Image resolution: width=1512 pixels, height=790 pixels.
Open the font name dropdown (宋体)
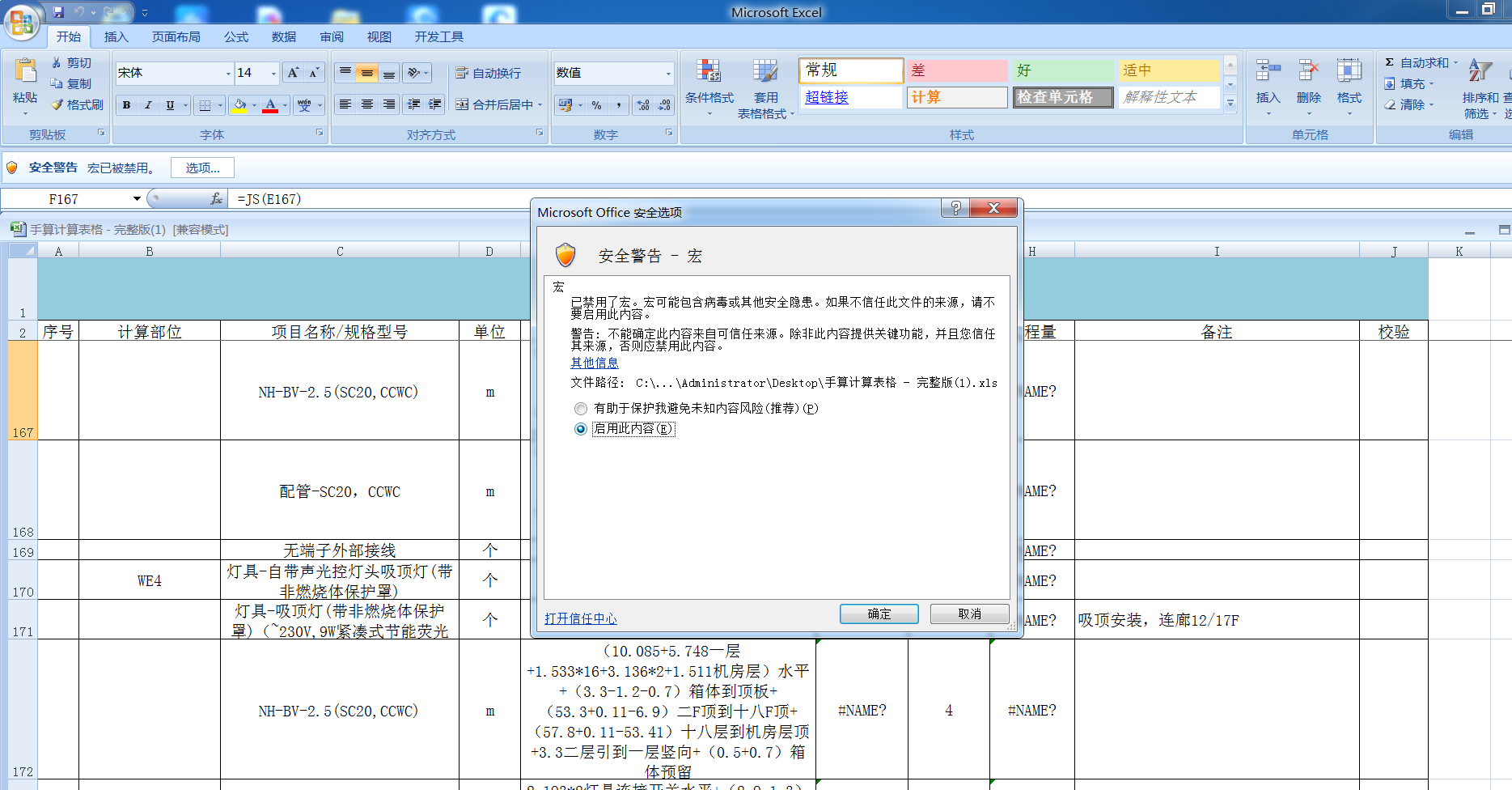(228, 73)
